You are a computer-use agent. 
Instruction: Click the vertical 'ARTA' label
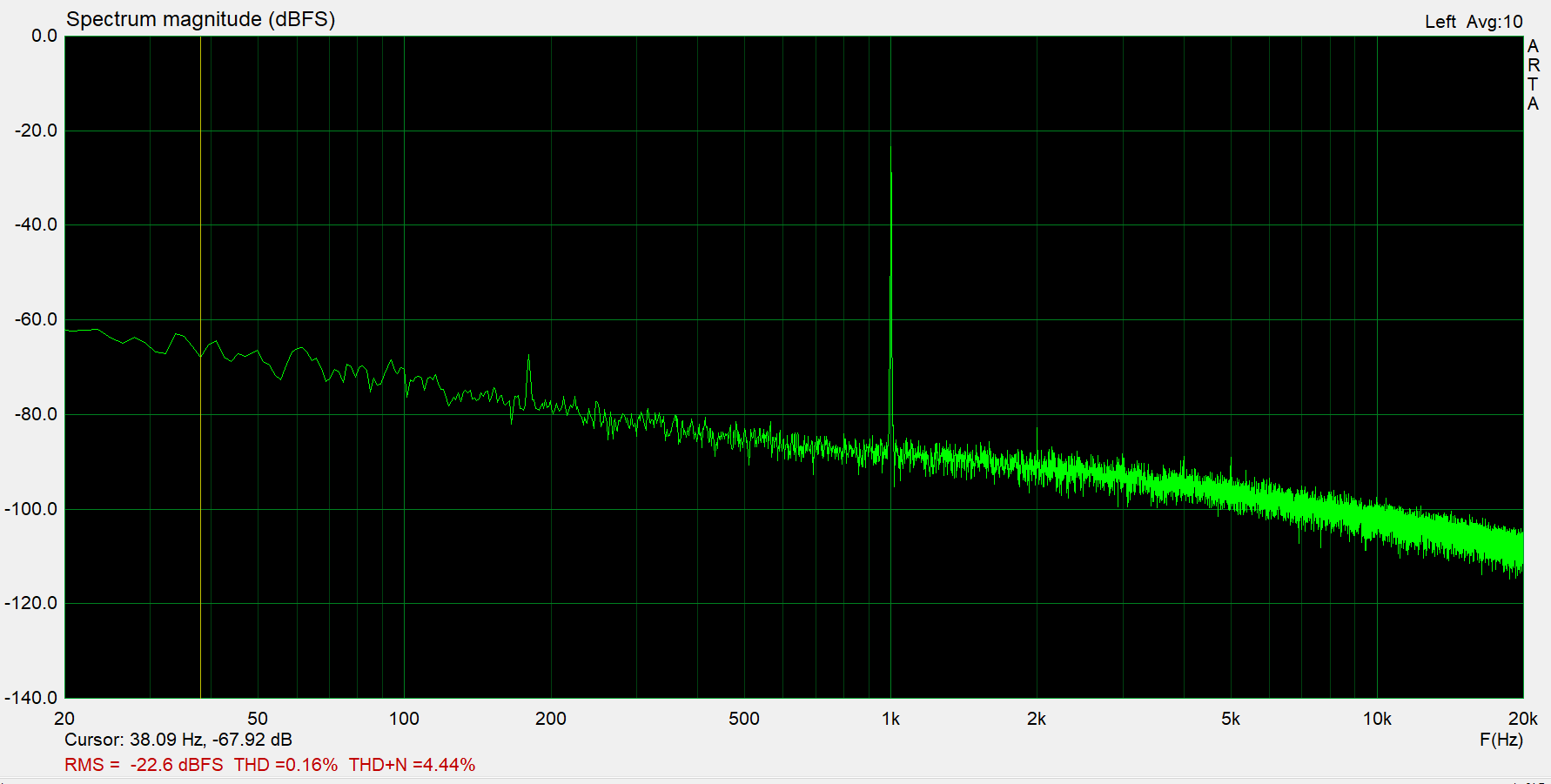[1534, 75]
